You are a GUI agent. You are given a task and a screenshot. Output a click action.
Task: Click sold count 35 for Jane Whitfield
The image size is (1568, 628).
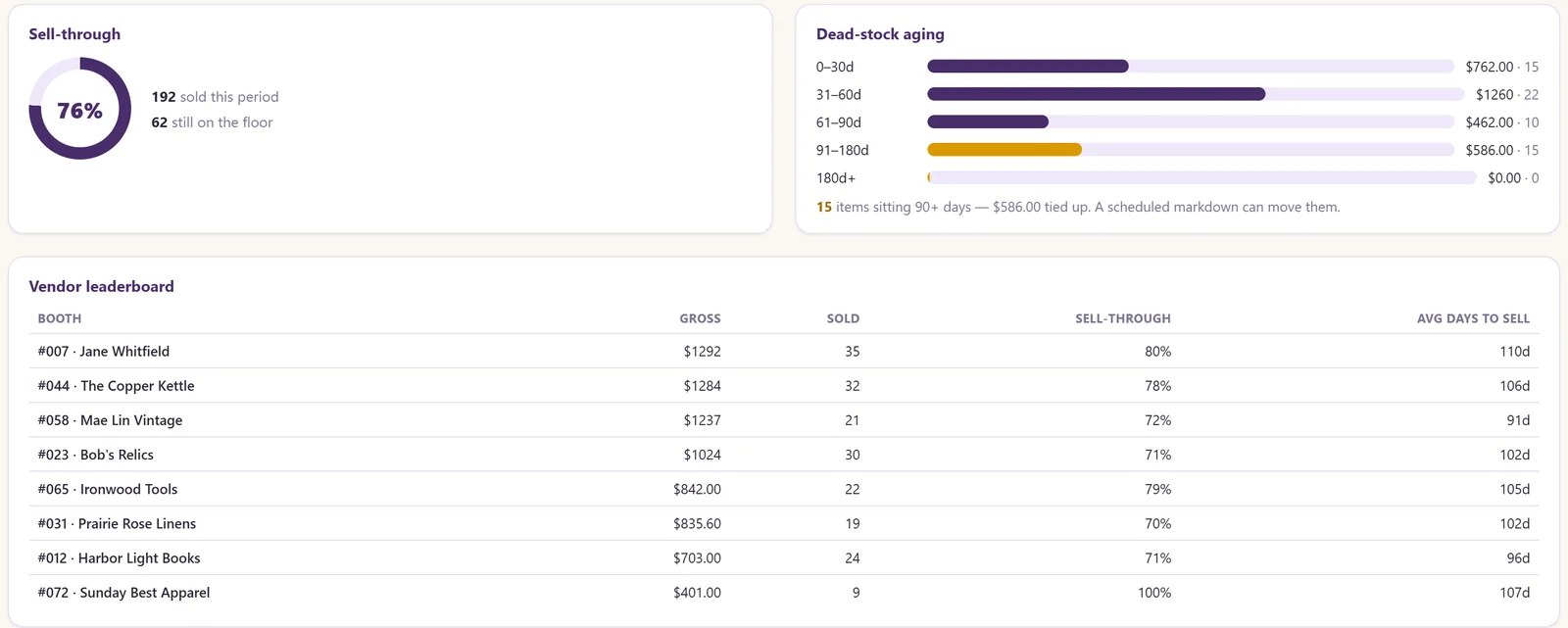click(x=852, y=351)
